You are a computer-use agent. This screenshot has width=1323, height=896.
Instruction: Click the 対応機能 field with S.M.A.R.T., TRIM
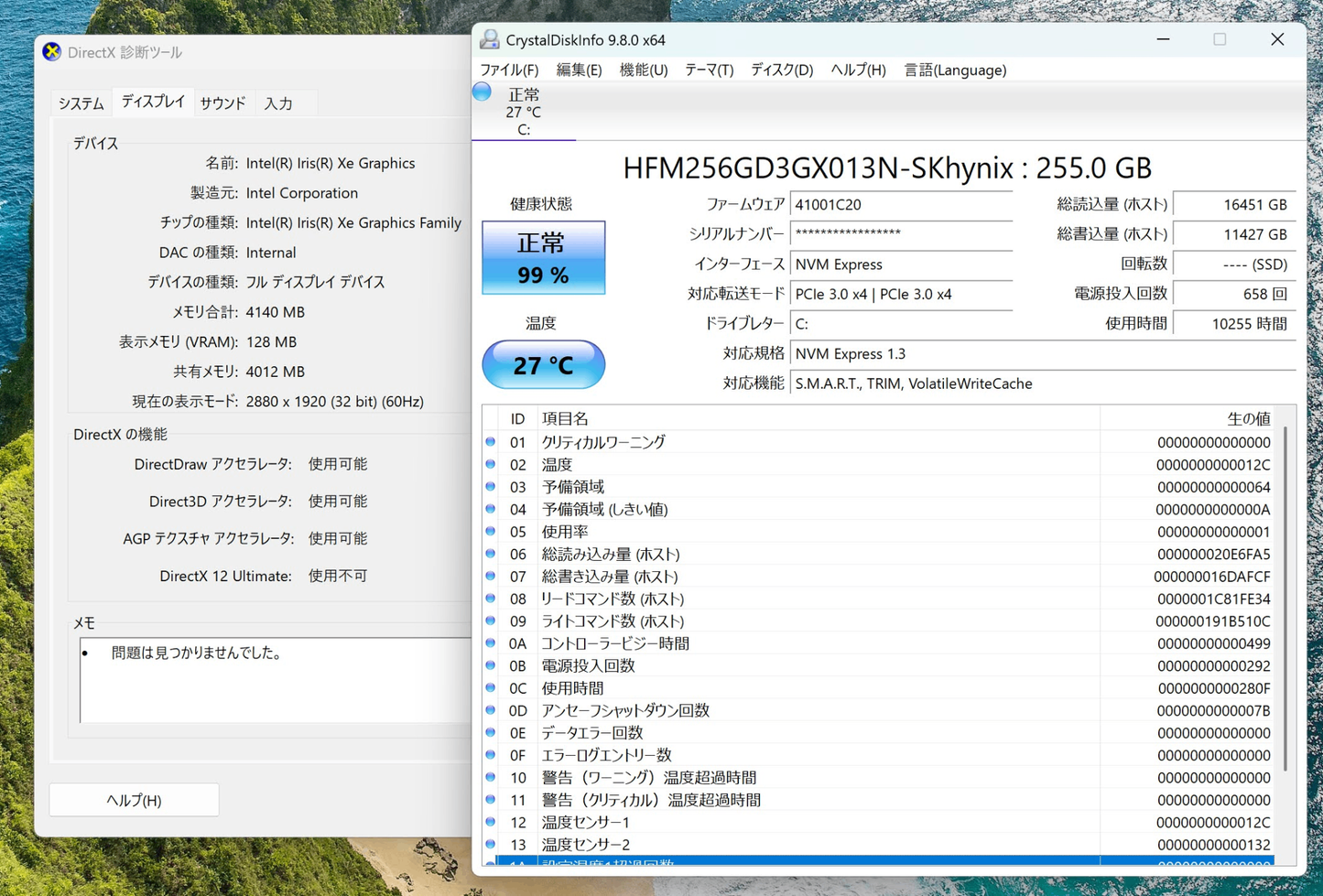click(1043, 383)
